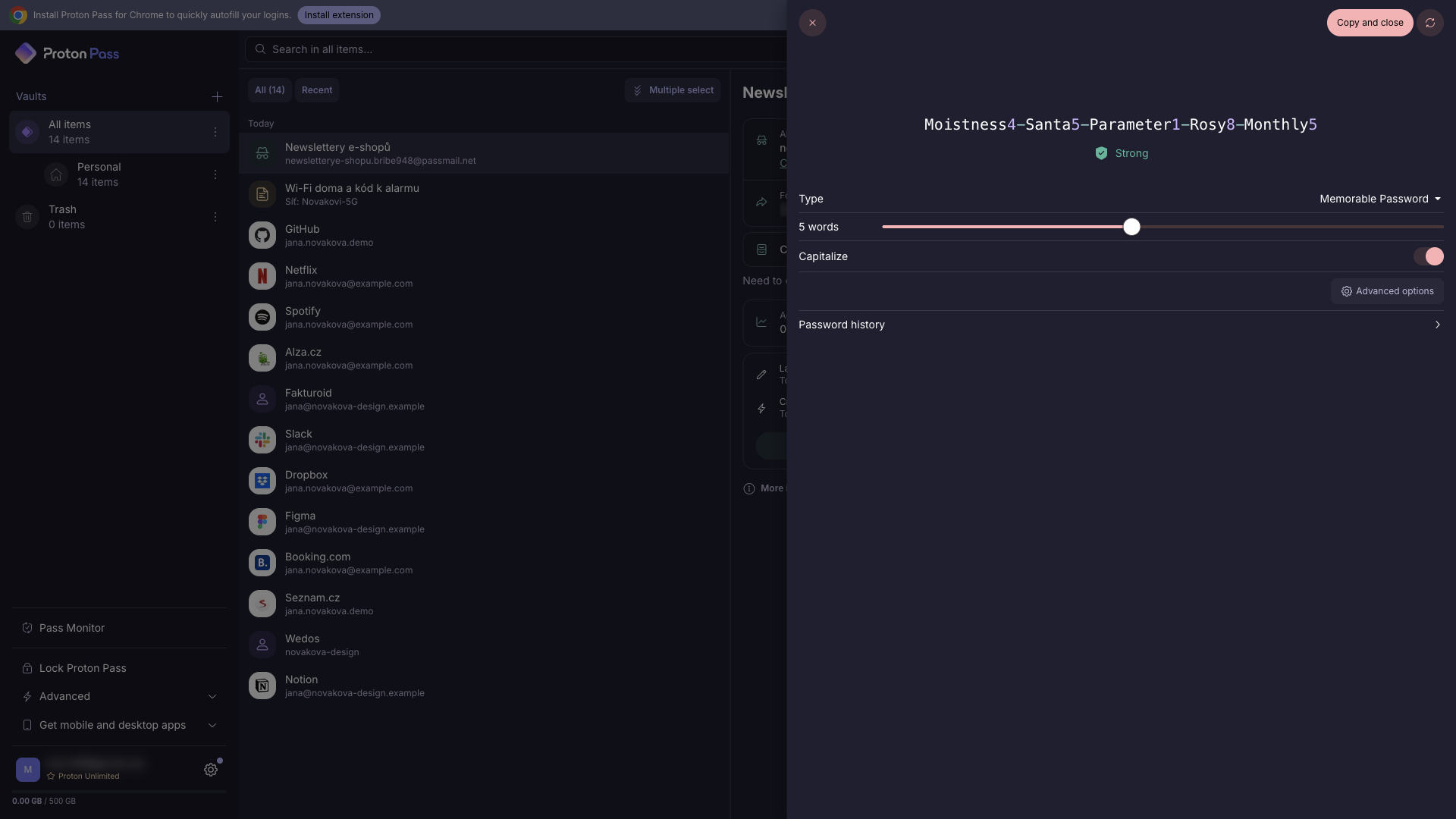Open options menu for Personal vault
1456x819 pixels.
point(215,174)
